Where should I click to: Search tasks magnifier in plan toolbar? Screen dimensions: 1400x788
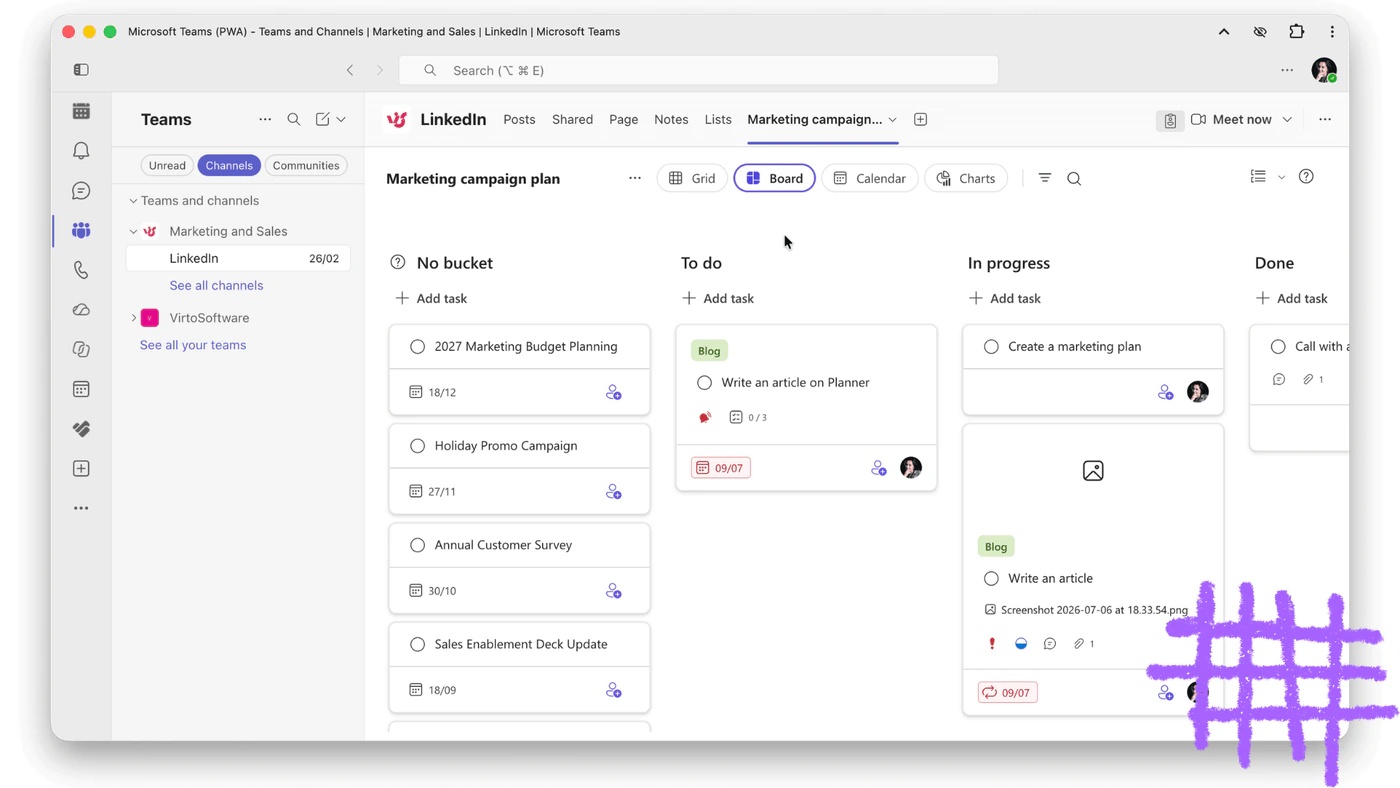1074,179
